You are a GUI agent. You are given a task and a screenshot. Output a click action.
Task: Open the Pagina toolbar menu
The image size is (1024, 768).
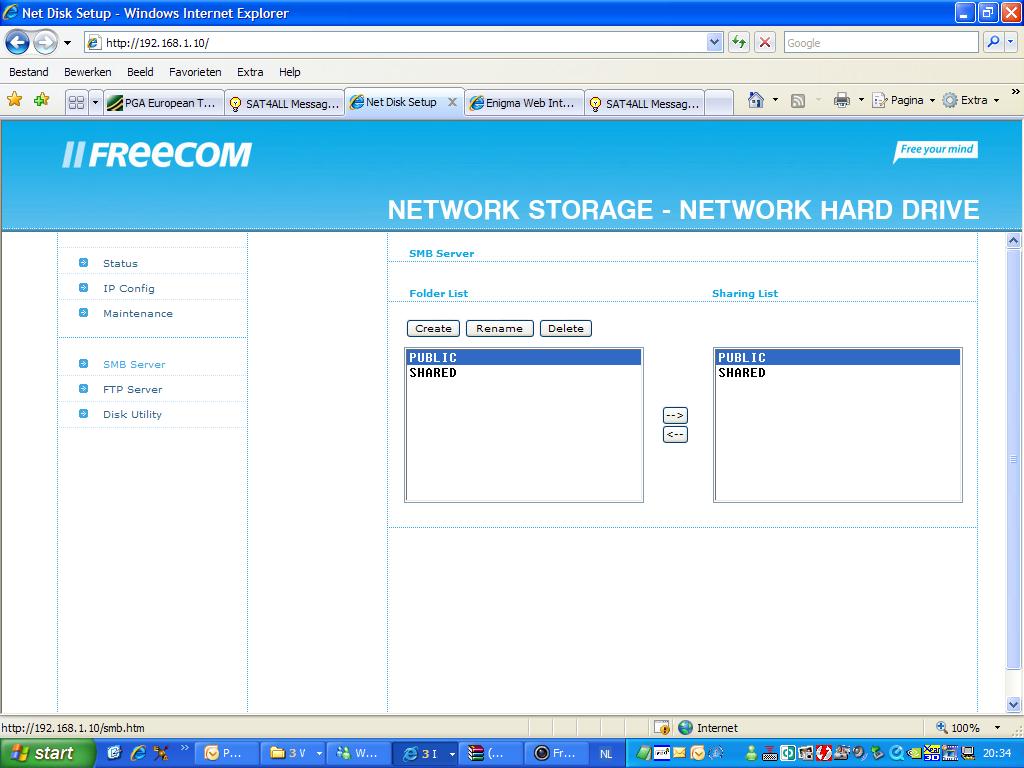pos(904,100)
